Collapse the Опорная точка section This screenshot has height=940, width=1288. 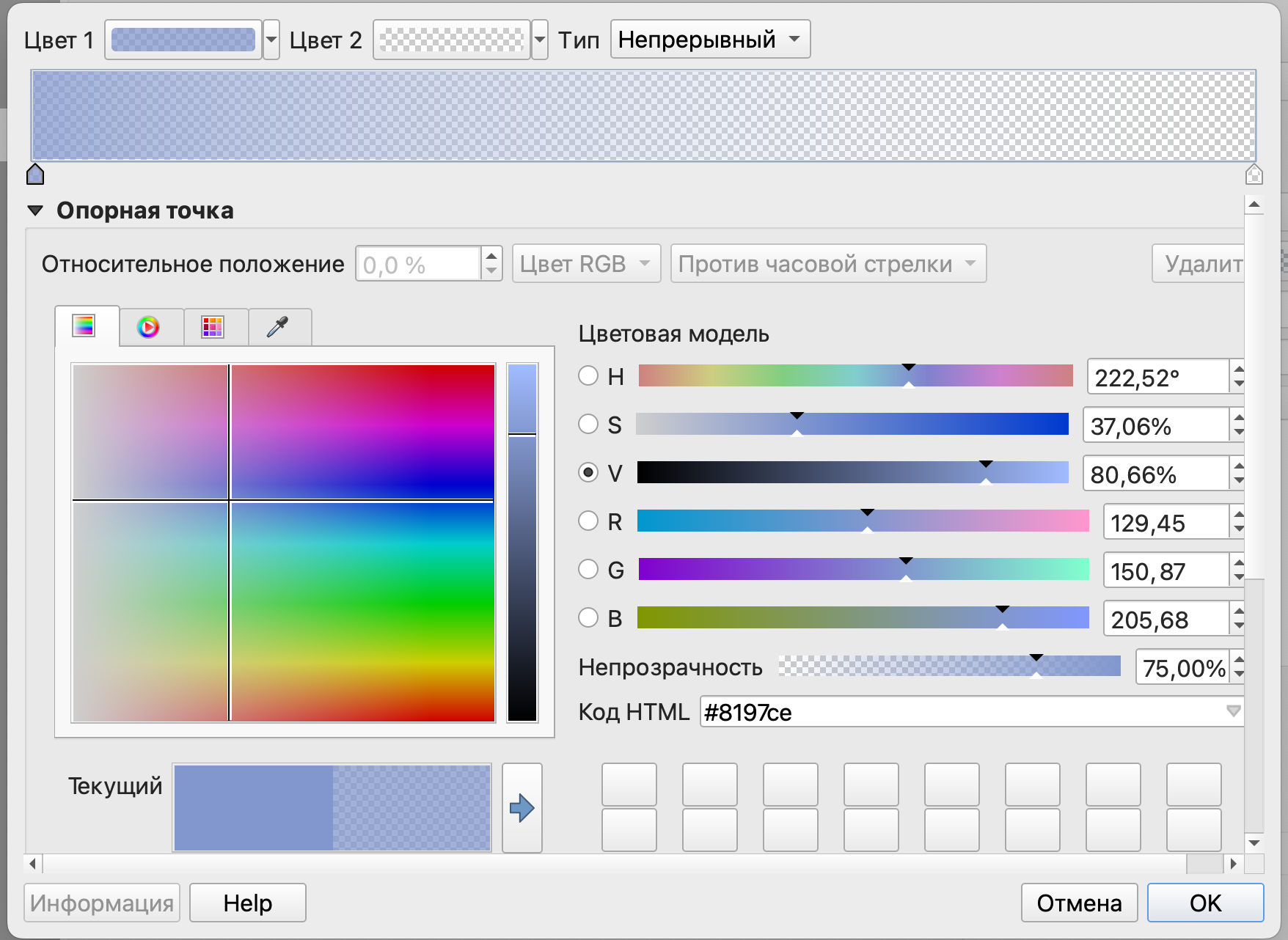(x=35, y=211)
